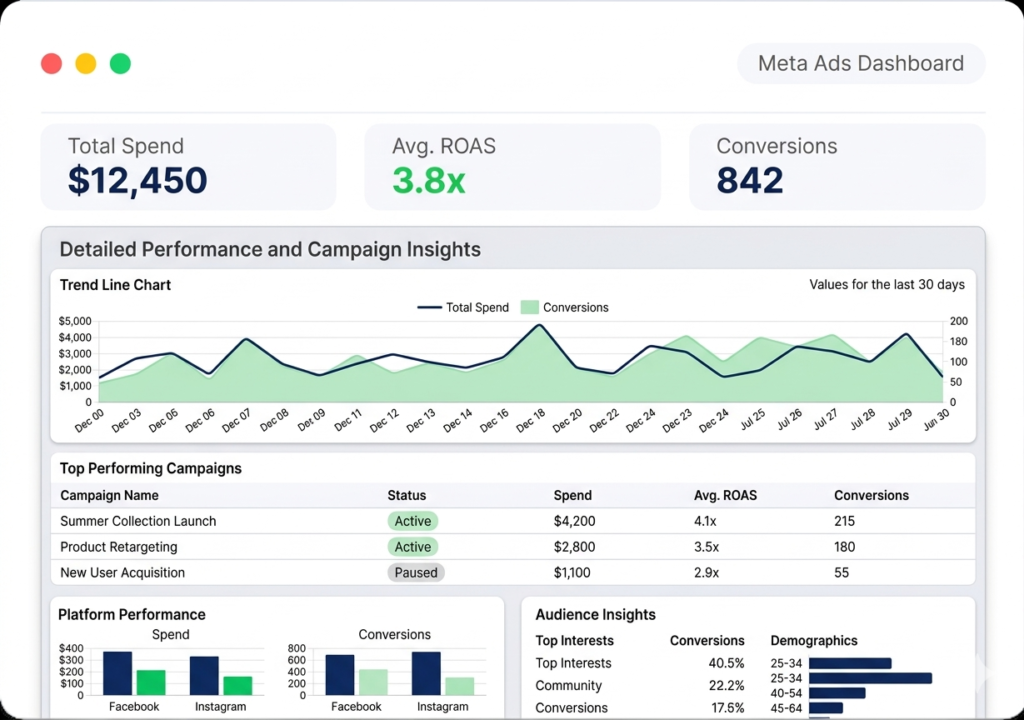Click the Meta Ads Dashboard title pill
This screenshot has height=720, width=1024.
pyautogui.click(x=861, y=64)
